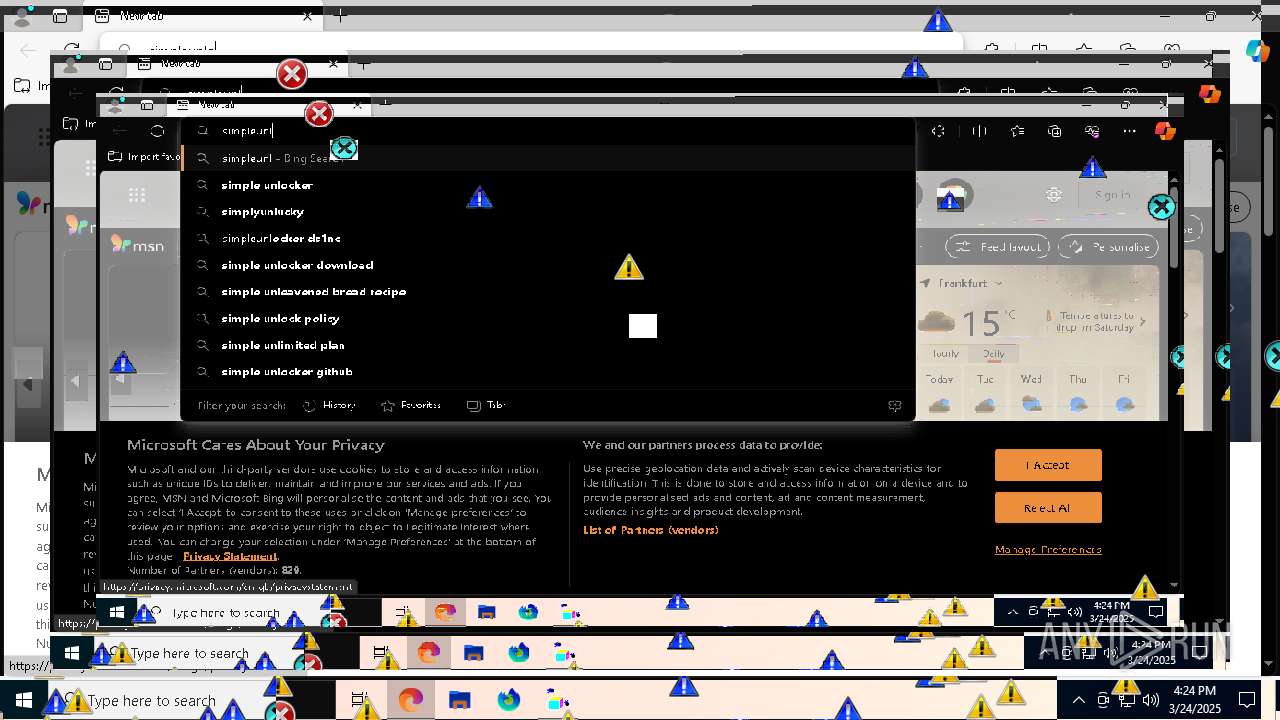Open Split screen in front Edge window
Viewport: 1280px width, 720px height.
(x=979, y=131)
